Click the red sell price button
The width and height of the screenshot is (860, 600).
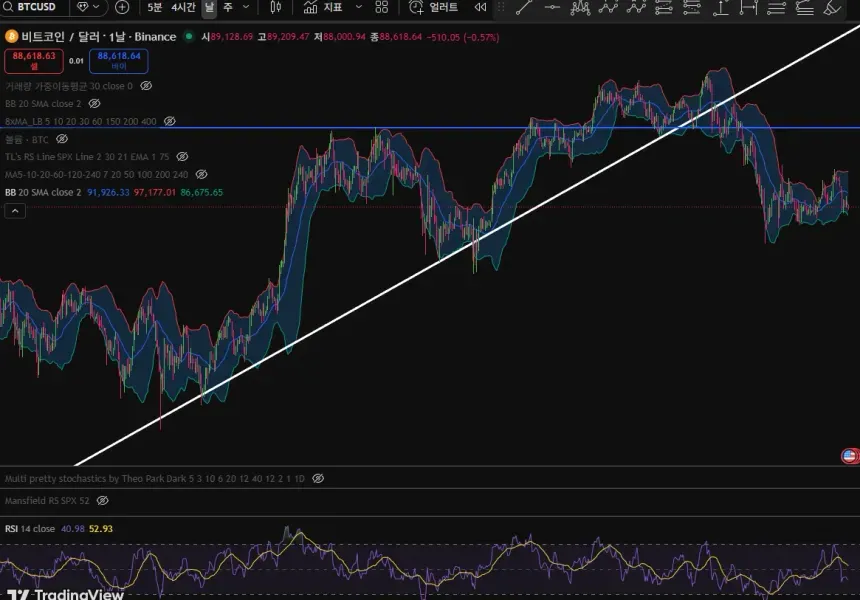[x=34, y=61]
